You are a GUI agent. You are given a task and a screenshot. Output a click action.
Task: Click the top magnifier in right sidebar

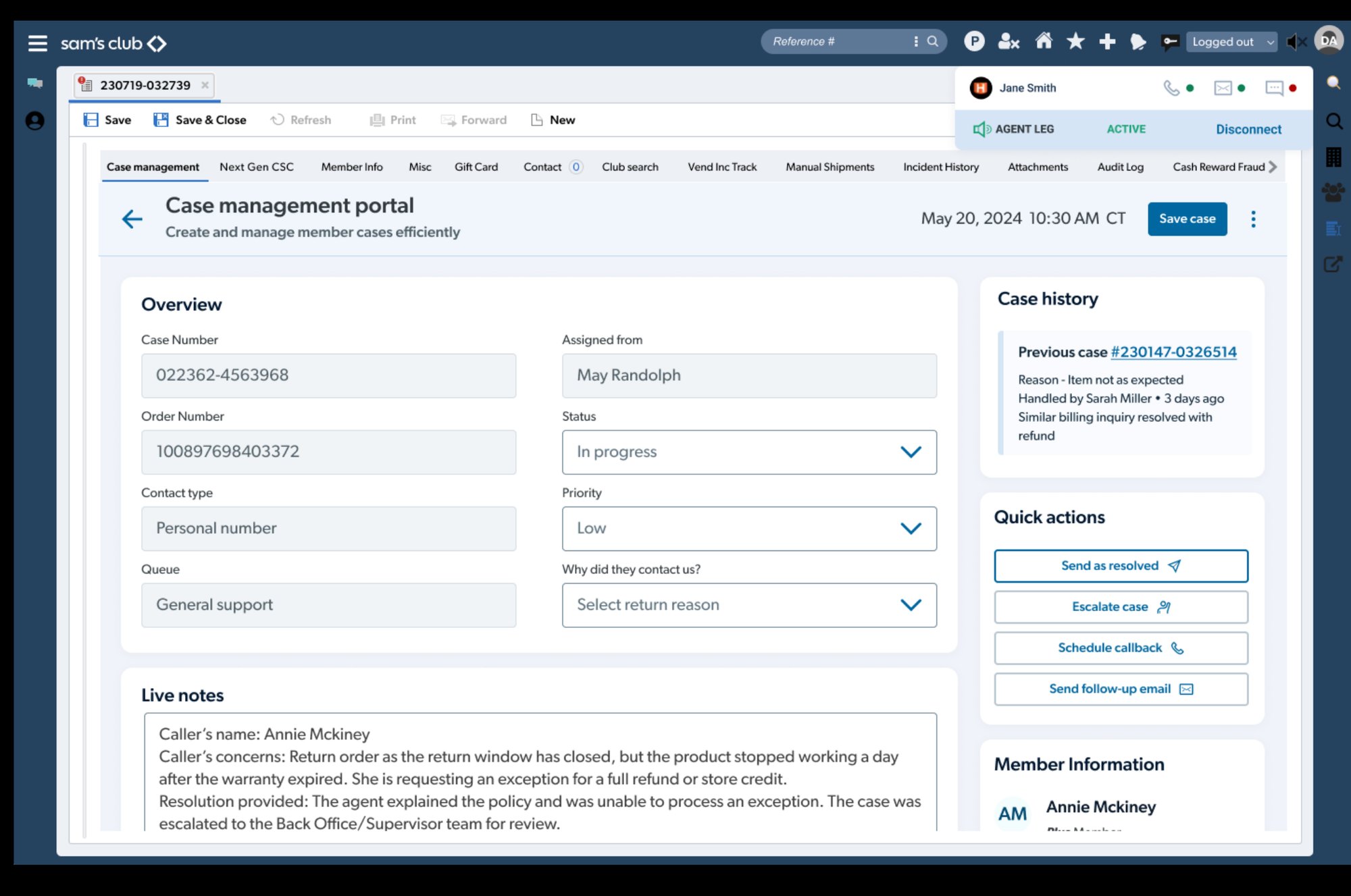tap(1333, 82)
